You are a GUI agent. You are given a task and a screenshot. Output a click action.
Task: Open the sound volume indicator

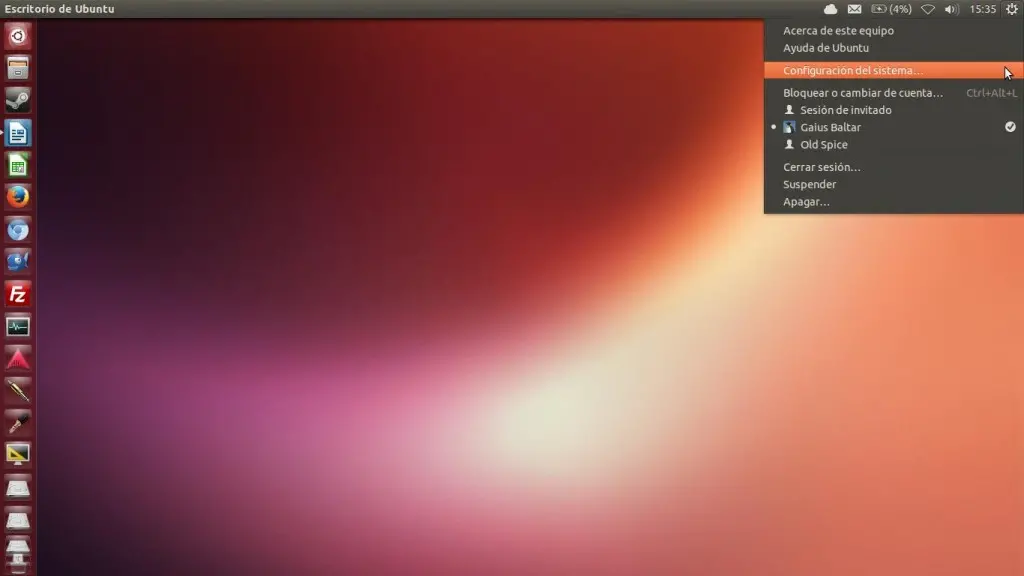(x=952, y=9)
